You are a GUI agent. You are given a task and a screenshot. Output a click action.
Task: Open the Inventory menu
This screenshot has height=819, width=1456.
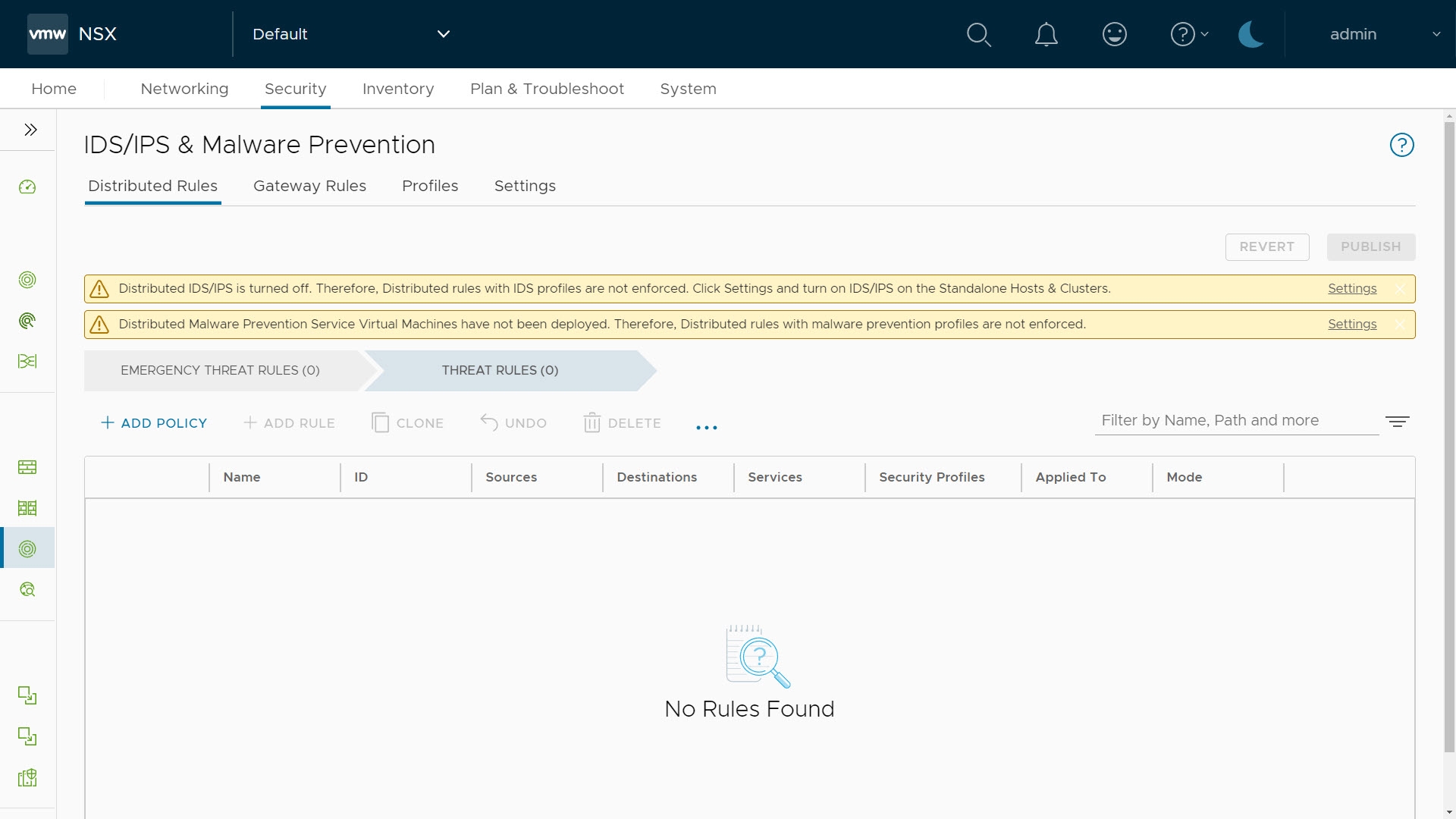coord(398,89)
